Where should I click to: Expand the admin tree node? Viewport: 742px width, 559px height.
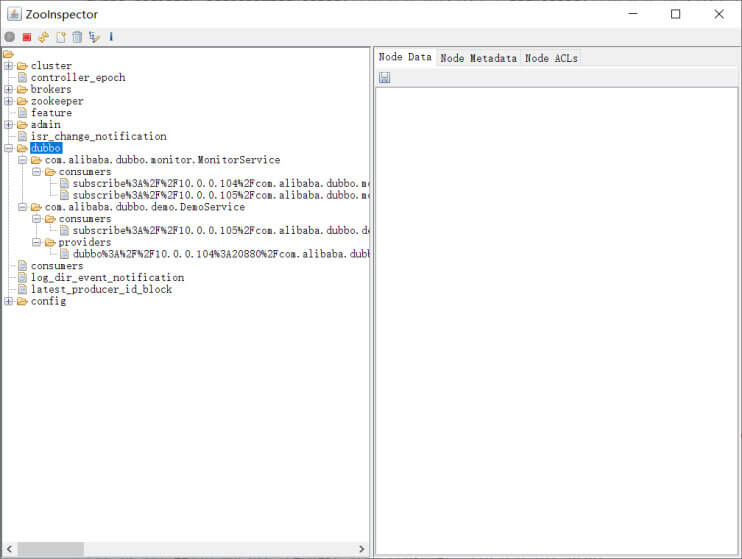9,124
